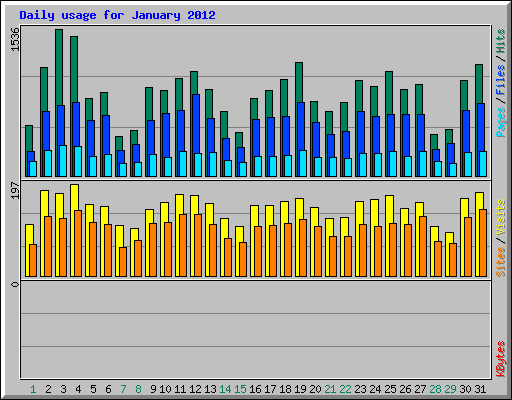Click the 'Visits' legend label
Viewport: 512px width, 400px height.
[500, 218]
